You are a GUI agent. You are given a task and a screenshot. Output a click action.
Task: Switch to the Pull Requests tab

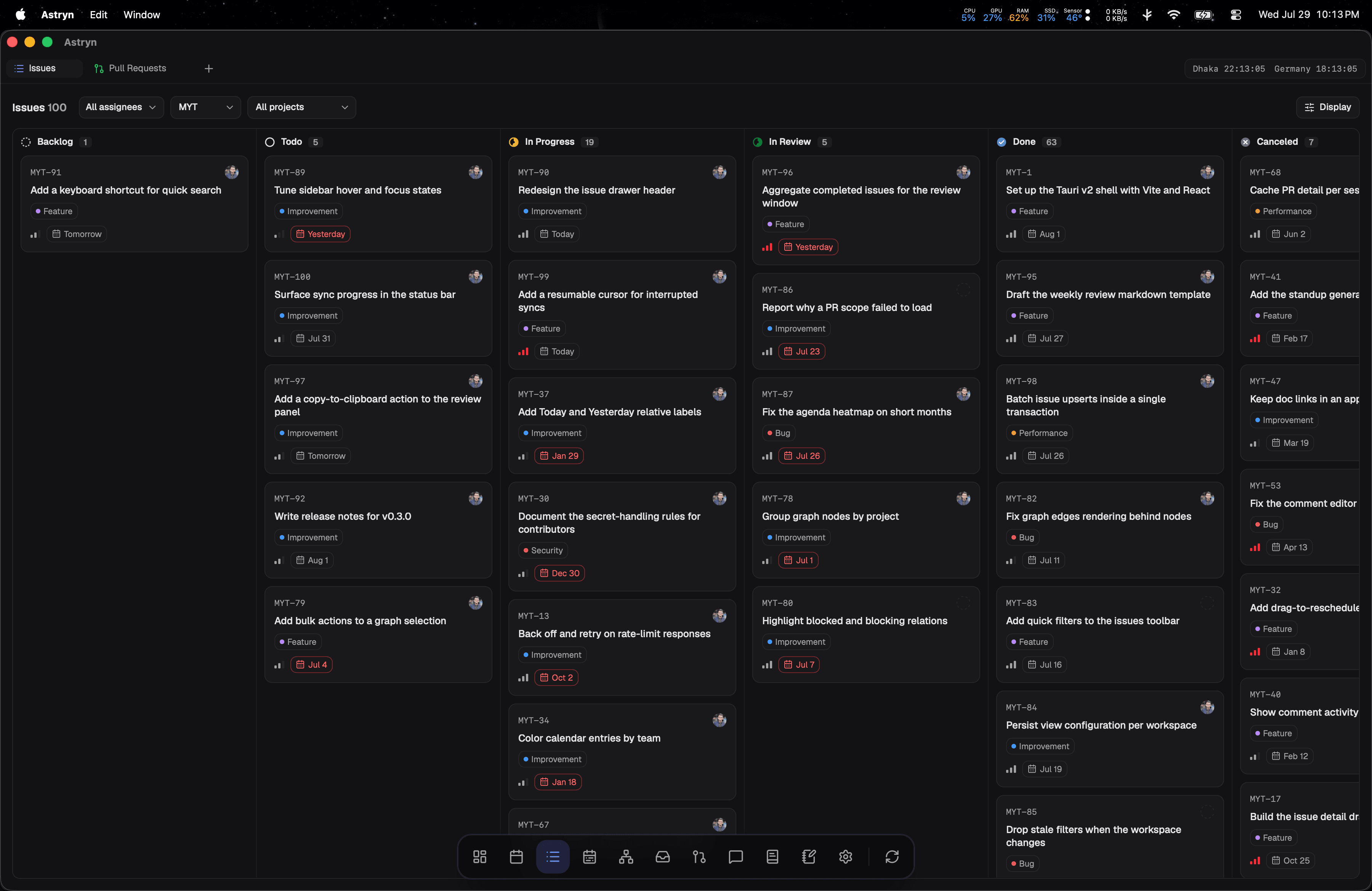tap(131, 69)
